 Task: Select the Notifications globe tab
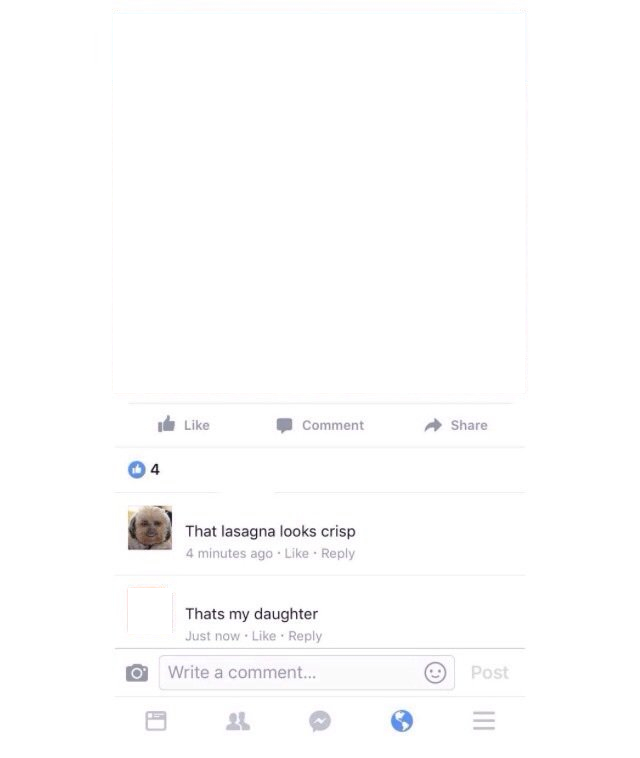(x=402, y=721)
